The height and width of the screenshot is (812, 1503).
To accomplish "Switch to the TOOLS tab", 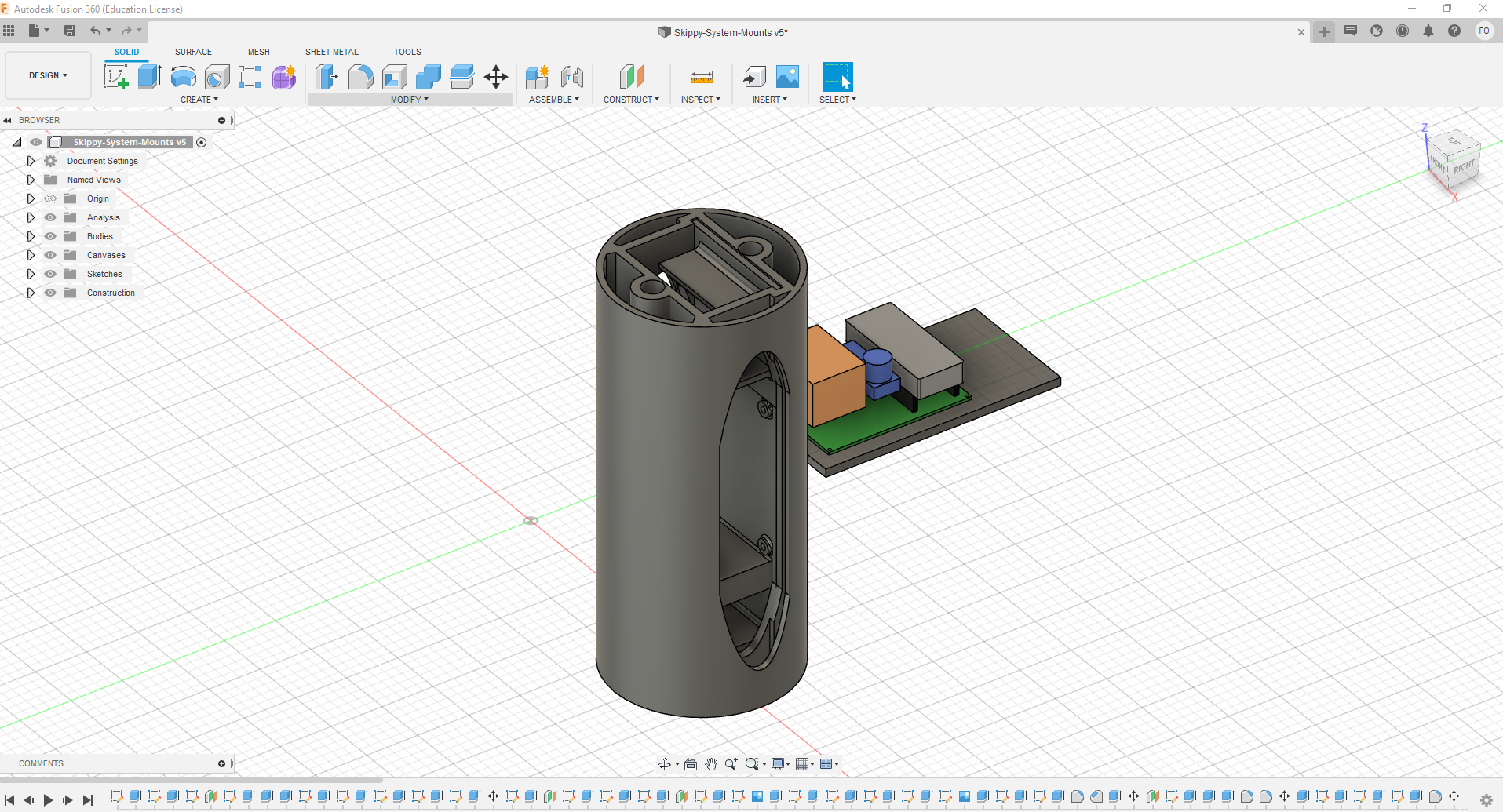I will pyautogui.click(x=407, y=52).
